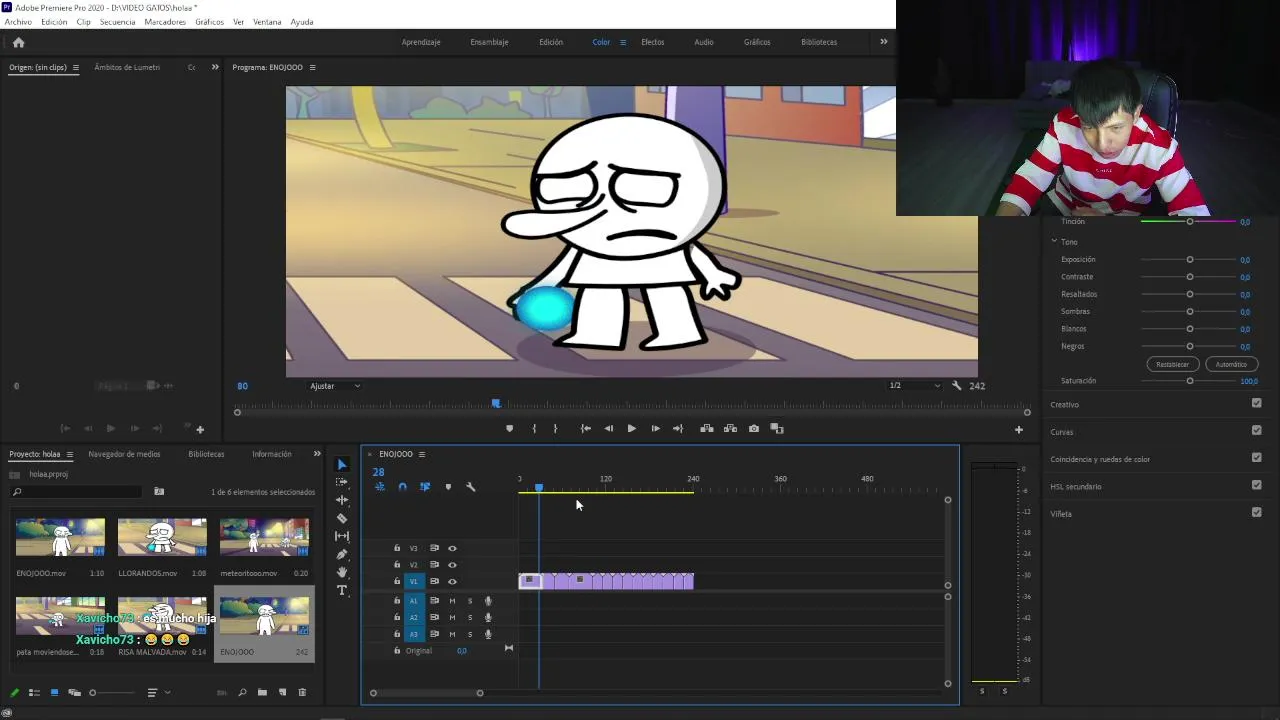Open Project sort icons dropdown
1280x720 pixels.
point(157,692)
